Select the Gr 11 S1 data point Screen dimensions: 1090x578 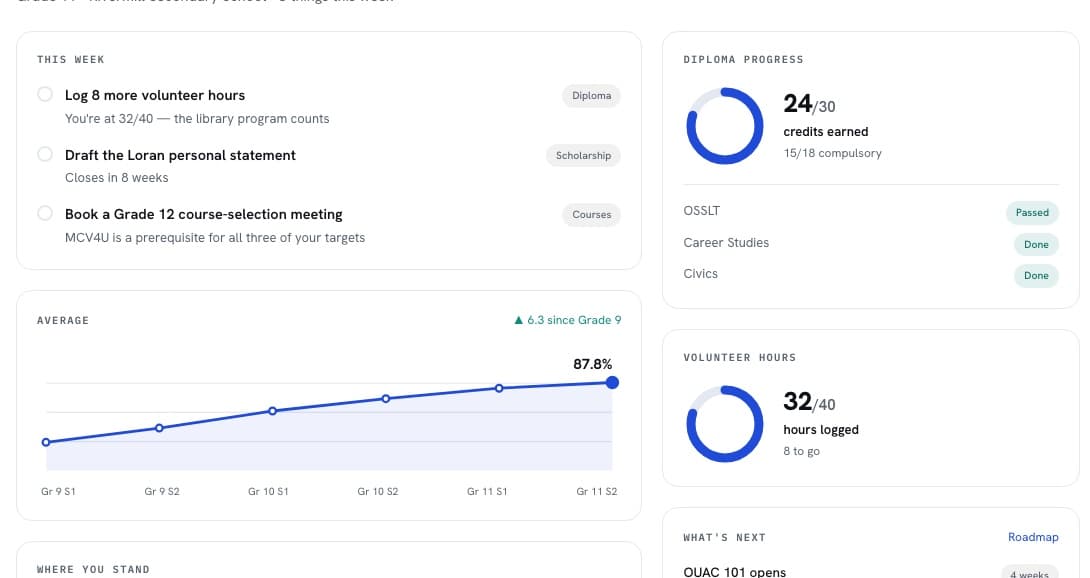click(499, 388)
